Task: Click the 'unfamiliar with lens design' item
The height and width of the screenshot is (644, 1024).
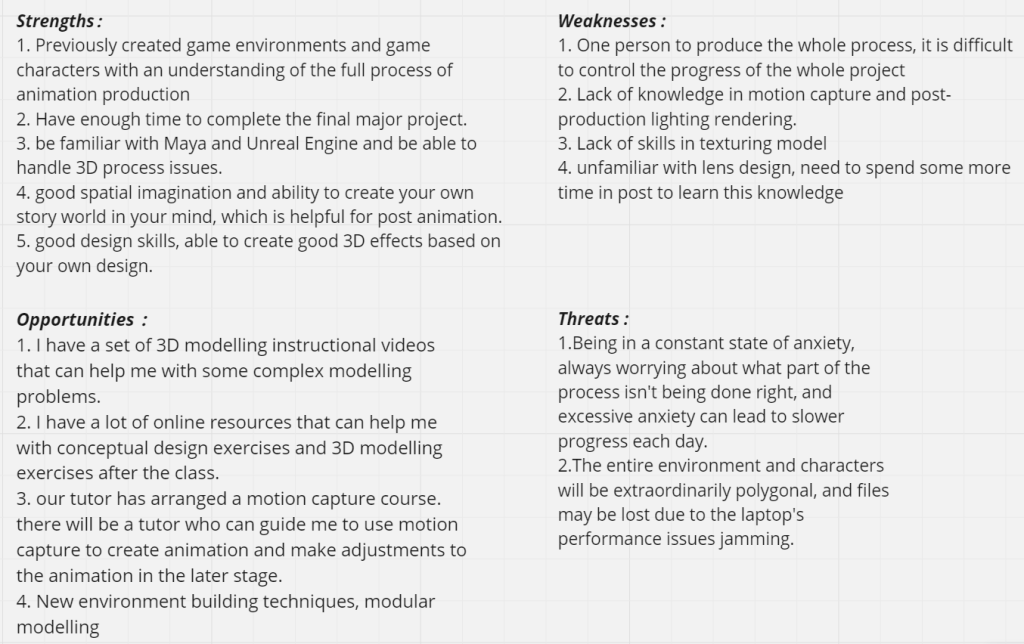Action: 784,168
